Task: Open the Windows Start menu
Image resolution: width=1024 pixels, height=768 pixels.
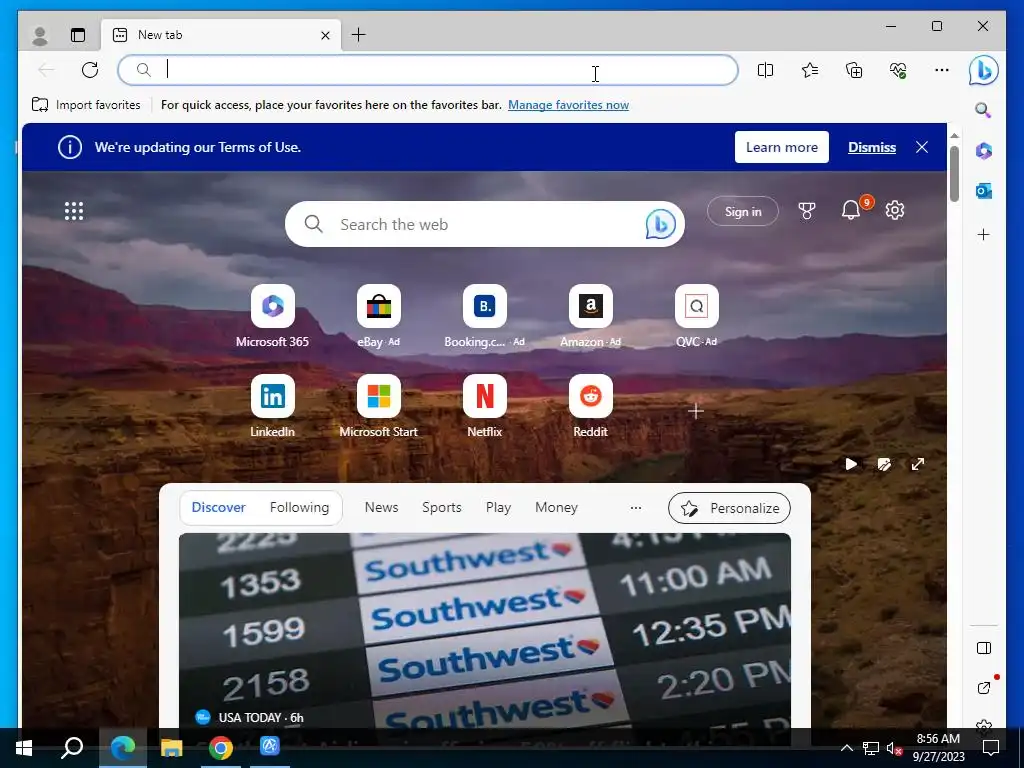Action: point(24,748)
